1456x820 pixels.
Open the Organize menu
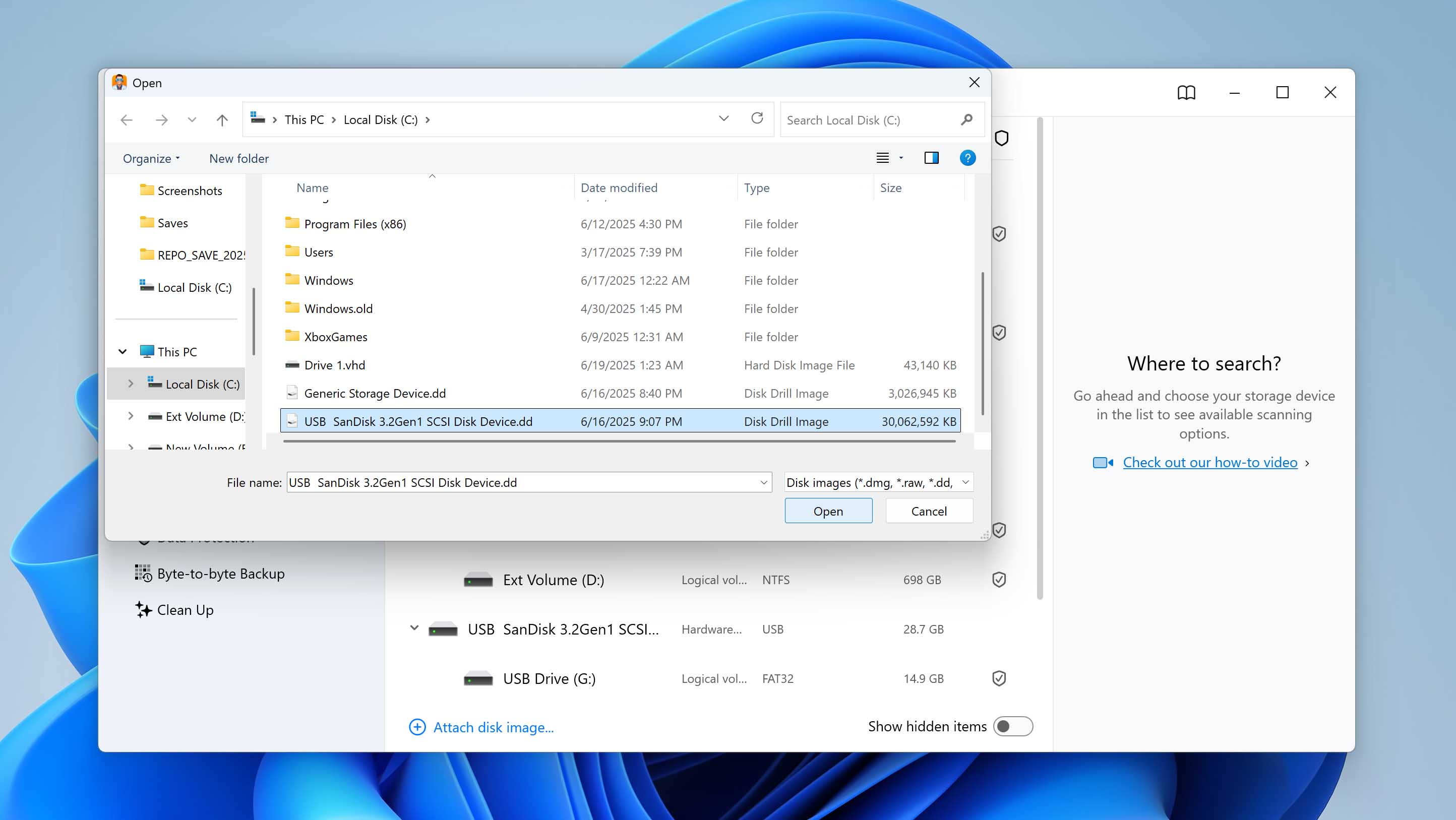pos(151,159)
